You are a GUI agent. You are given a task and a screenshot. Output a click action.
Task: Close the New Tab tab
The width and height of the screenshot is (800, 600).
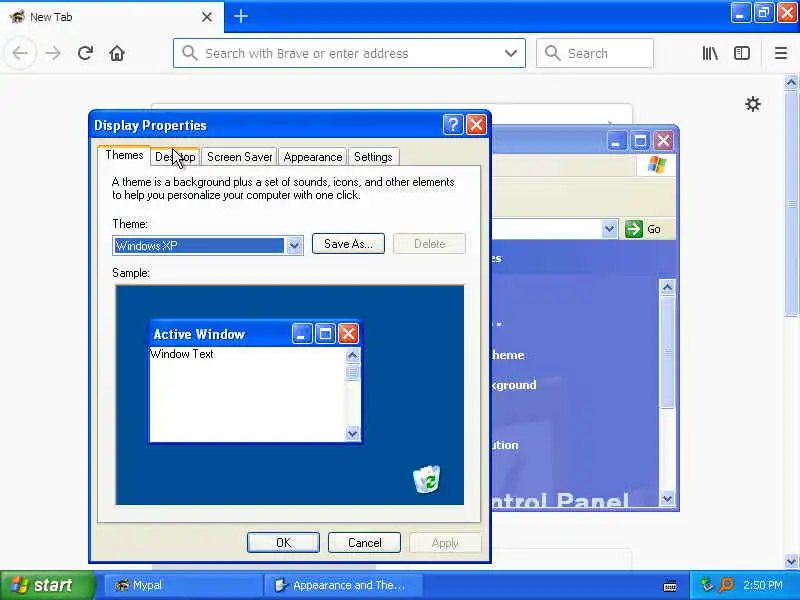pyautogui.click(x=207, y=17)
